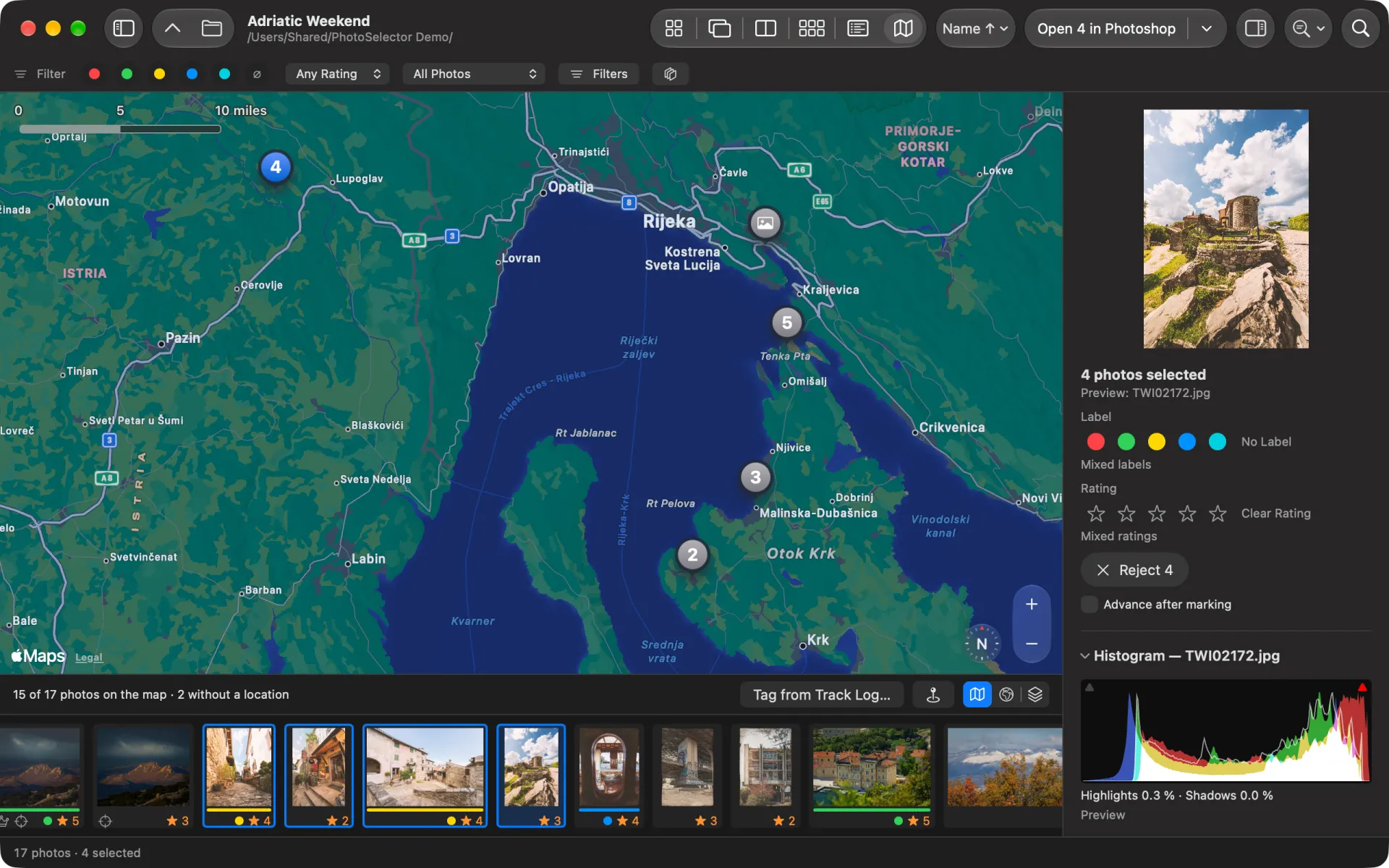Click the single photo map pin near Rijeka
1389x868 pixels.
pyautogui.click(x=765, y=223)
